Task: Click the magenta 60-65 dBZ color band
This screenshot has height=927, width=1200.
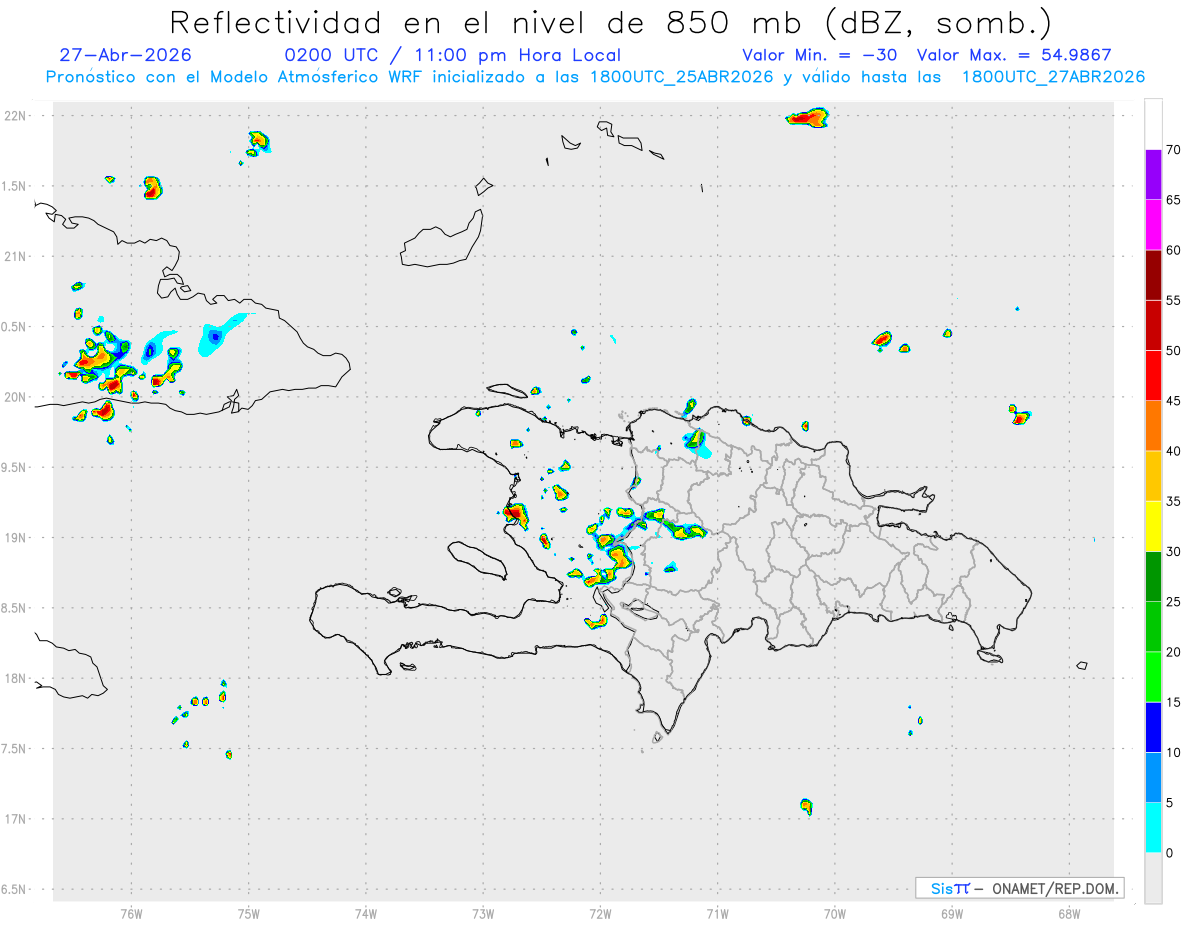Action: point(1153,225)
